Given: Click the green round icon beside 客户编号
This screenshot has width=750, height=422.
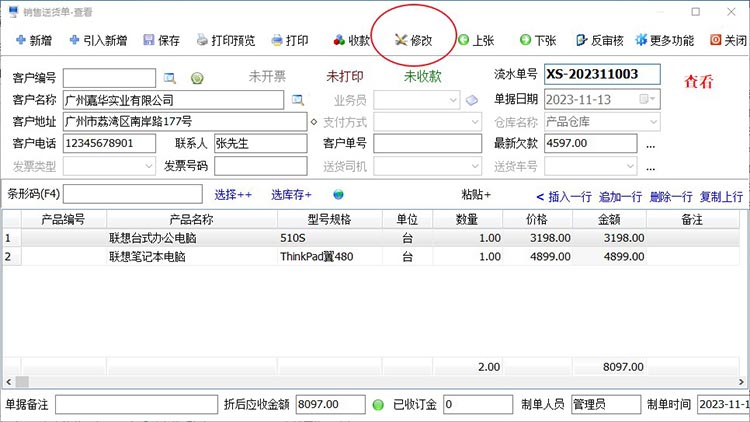Looking at the screenshot, I should [x=197, y=78].
